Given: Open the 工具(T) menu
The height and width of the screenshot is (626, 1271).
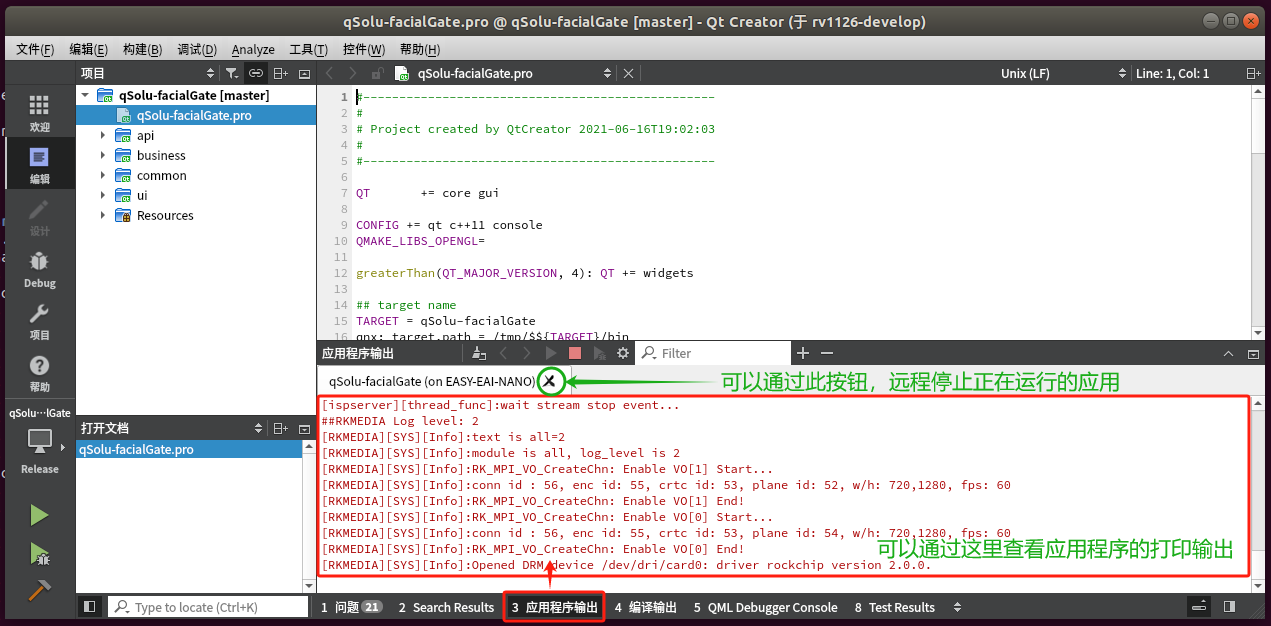Looking at the screenshot, I should [308, 49].
